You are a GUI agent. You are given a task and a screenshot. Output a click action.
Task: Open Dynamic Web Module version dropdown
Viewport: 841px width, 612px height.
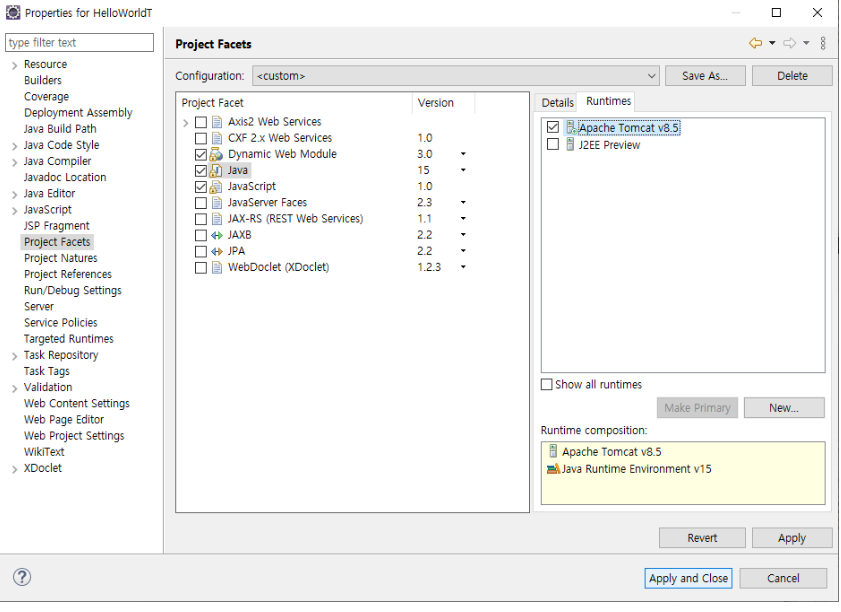463,154
